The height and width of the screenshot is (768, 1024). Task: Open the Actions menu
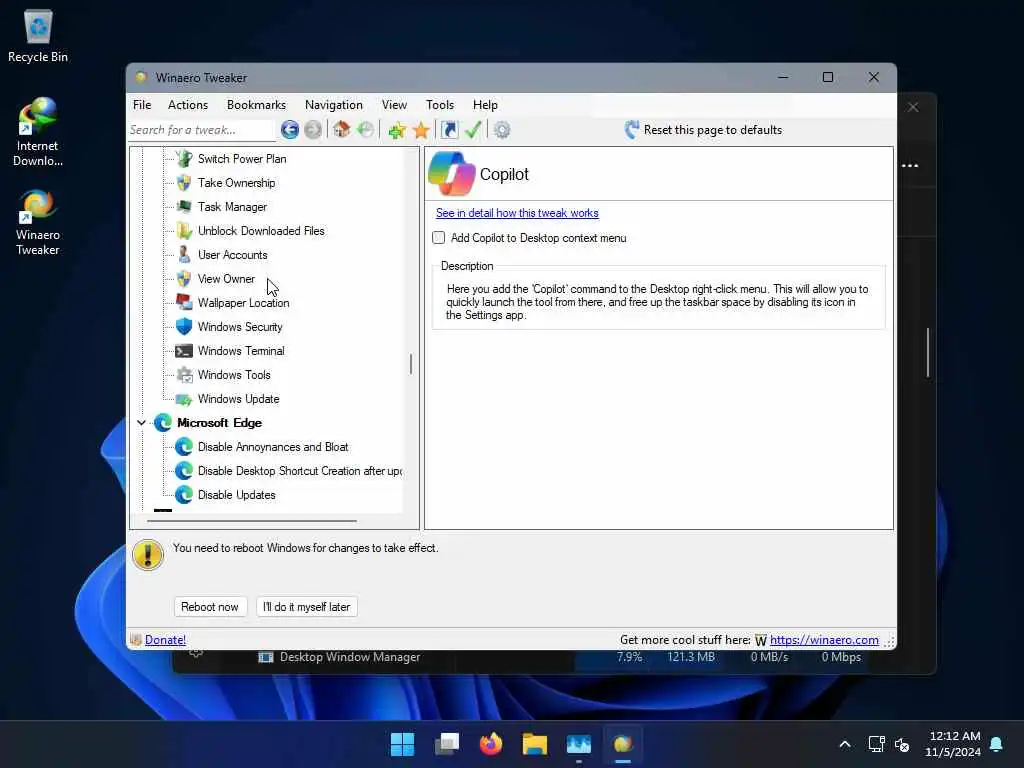[188, 105]
